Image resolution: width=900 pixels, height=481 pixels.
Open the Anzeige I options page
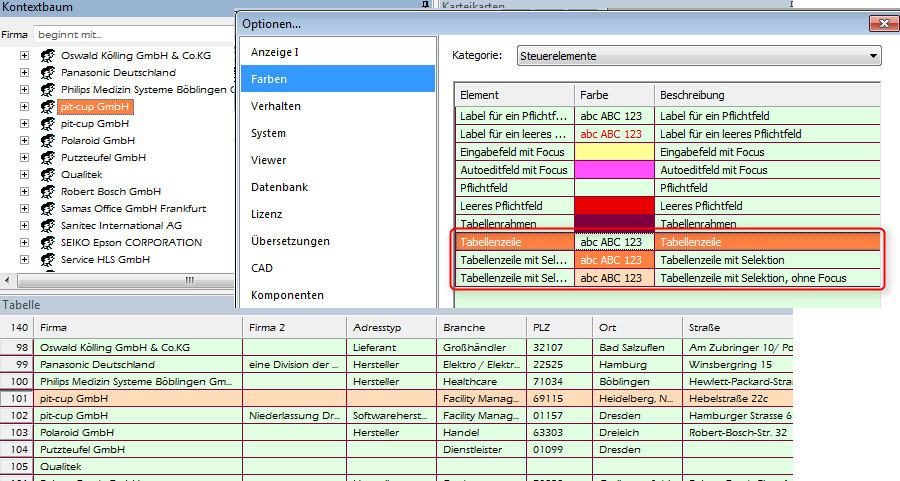(x=338, y=52)
